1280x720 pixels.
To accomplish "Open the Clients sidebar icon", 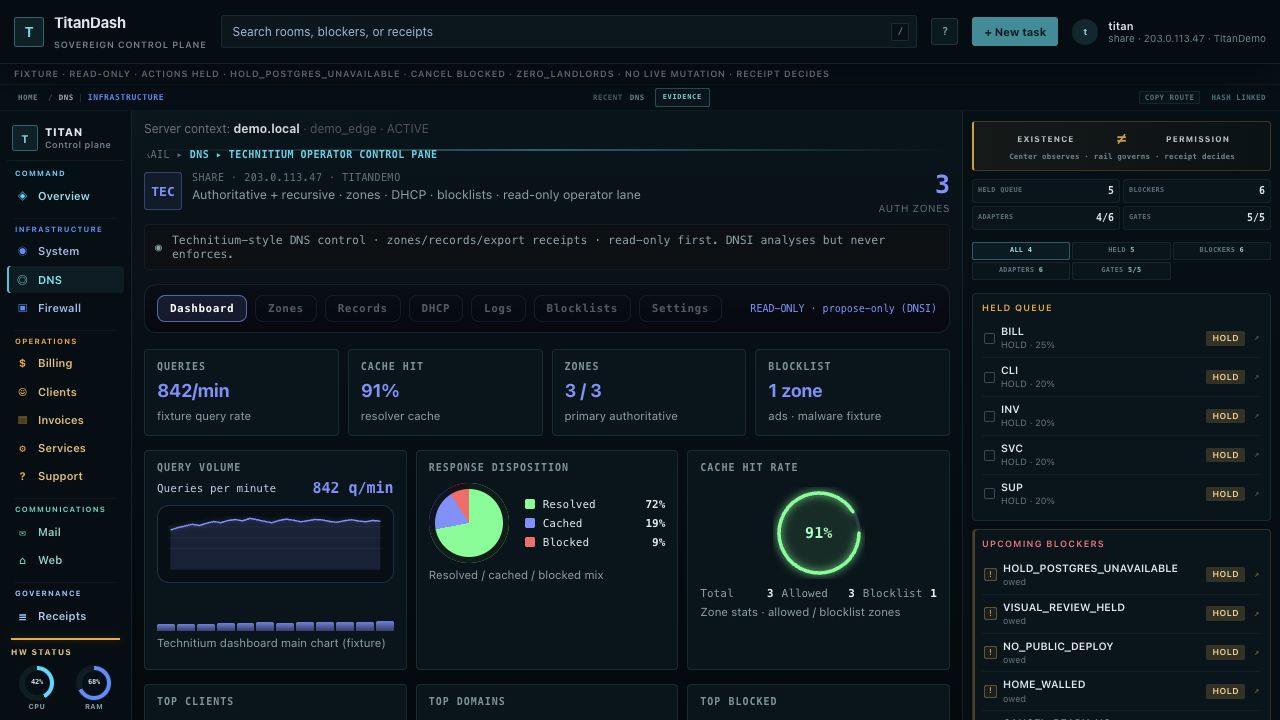I will [x=22, y=392].
